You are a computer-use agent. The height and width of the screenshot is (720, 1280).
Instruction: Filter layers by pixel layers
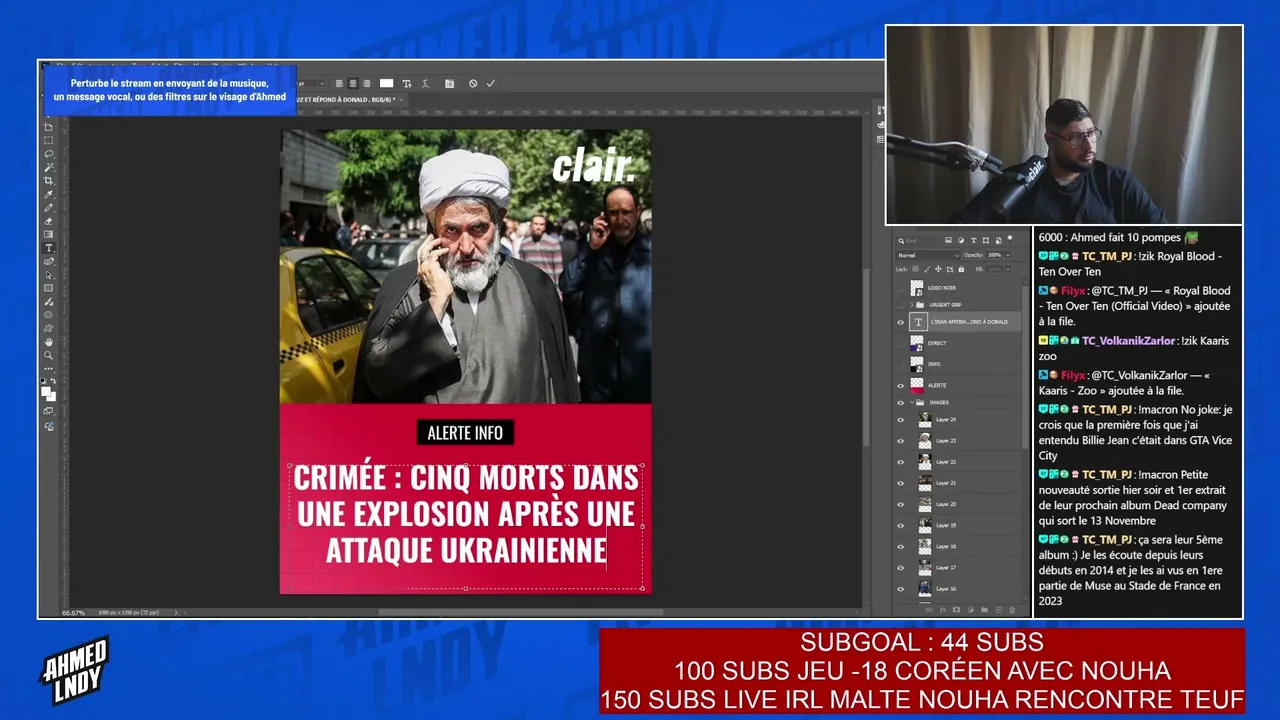948,240
